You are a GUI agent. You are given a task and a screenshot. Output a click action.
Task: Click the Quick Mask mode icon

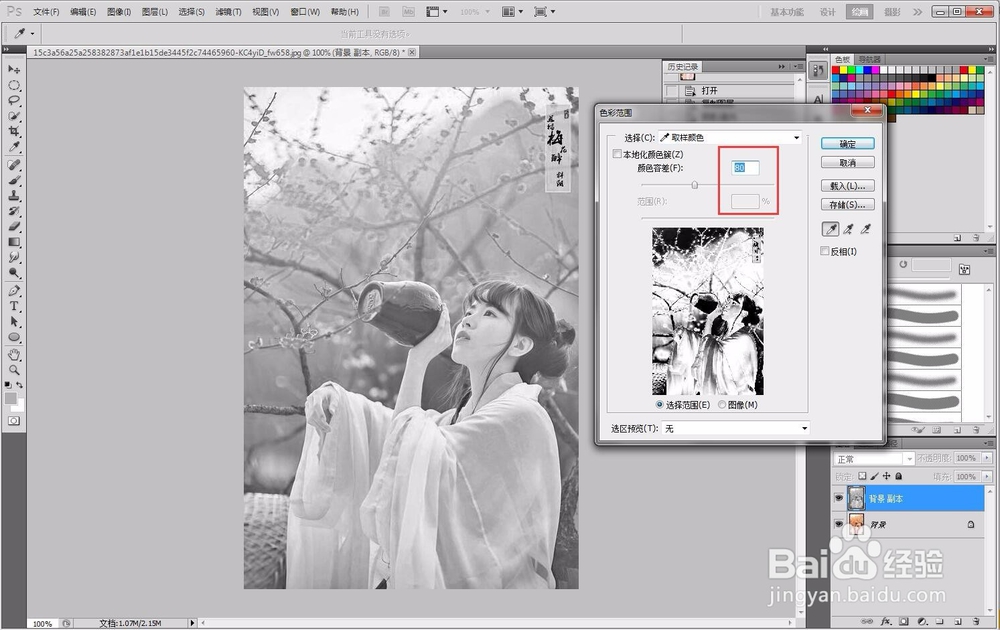click(x=14, y=421)
